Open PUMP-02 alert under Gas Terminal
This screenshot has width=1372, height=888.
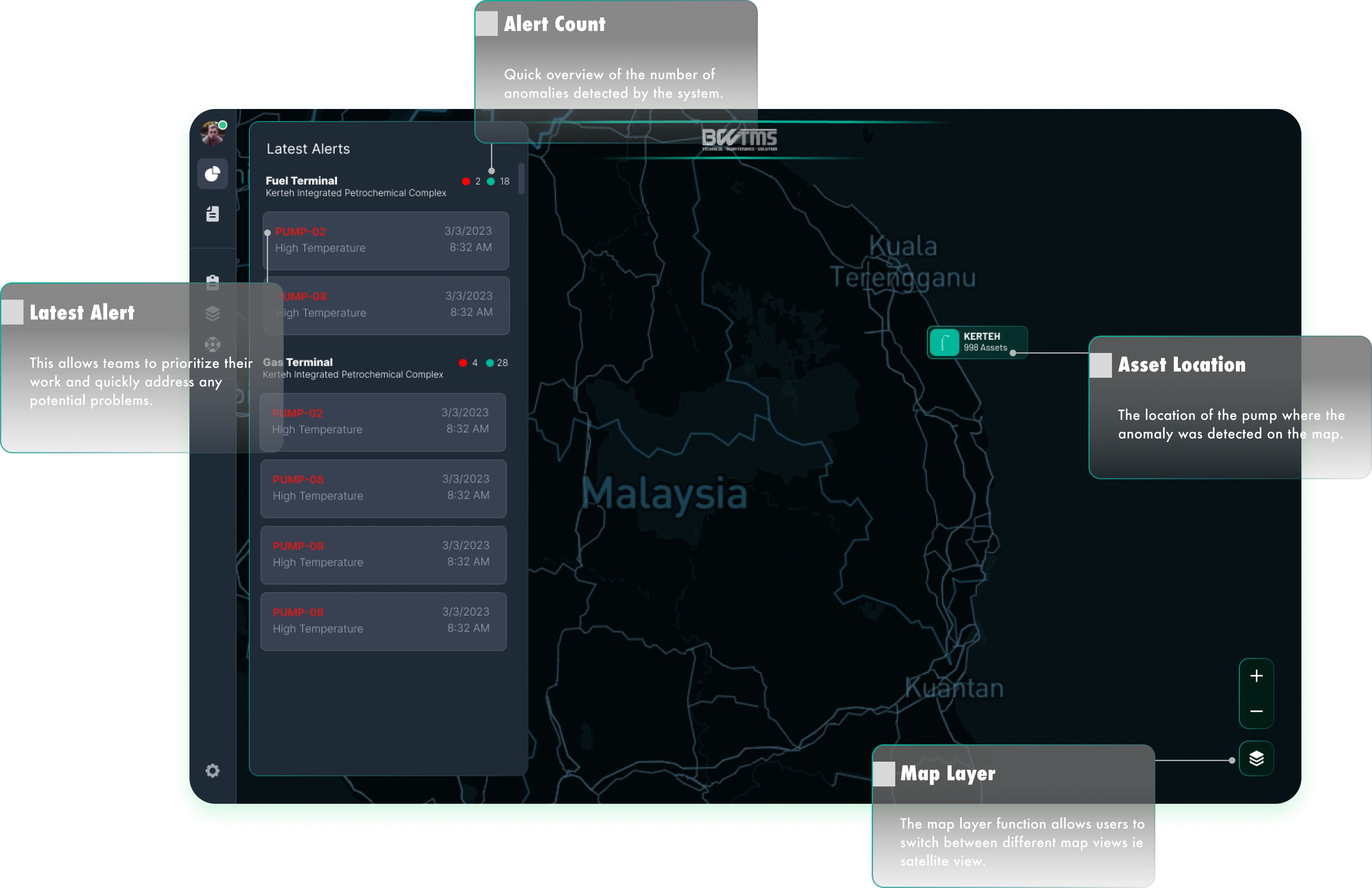point(383,422)
